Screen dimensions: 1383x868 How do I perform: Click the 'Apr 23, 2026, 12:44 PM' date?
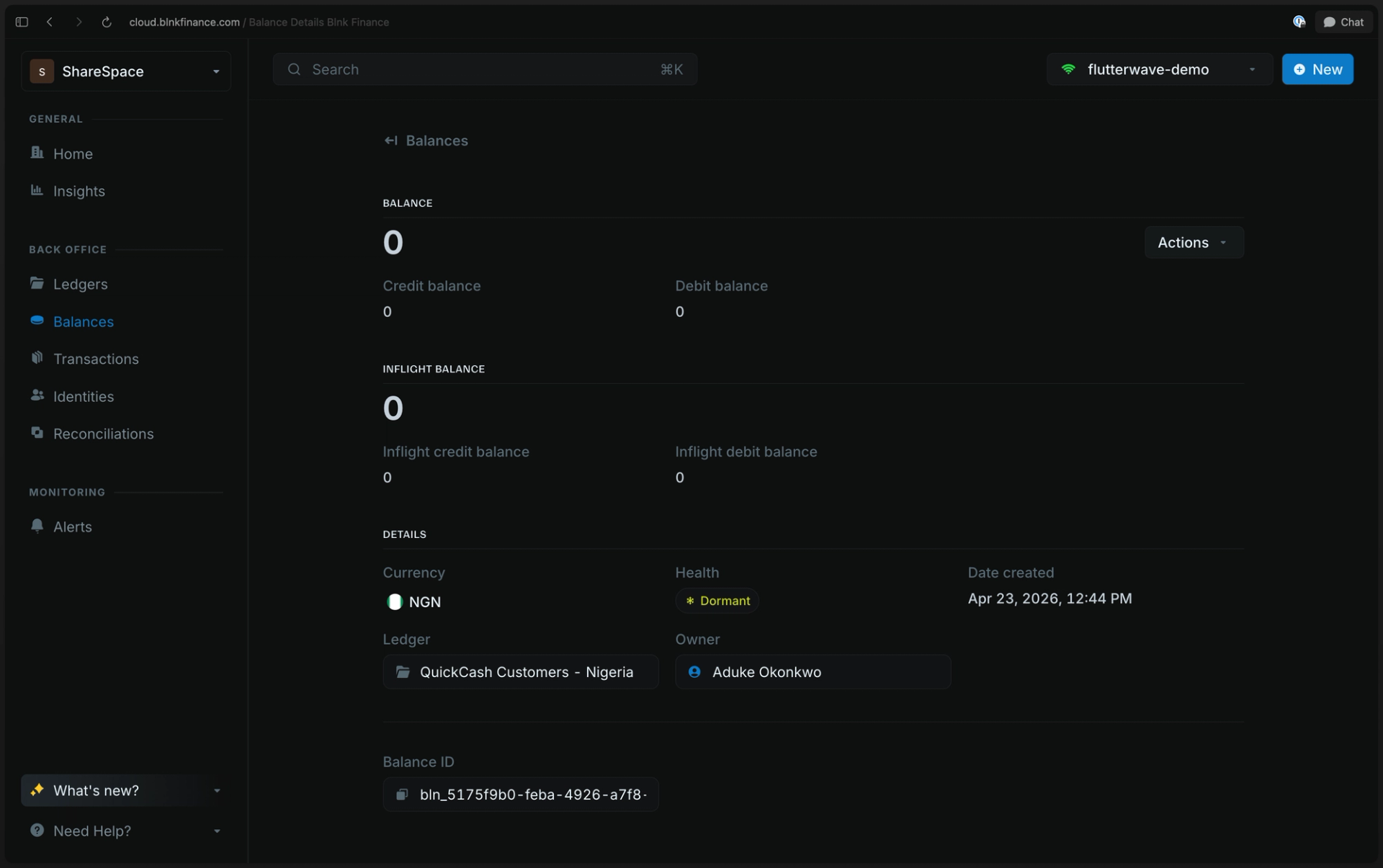(x=1049, y=599)
